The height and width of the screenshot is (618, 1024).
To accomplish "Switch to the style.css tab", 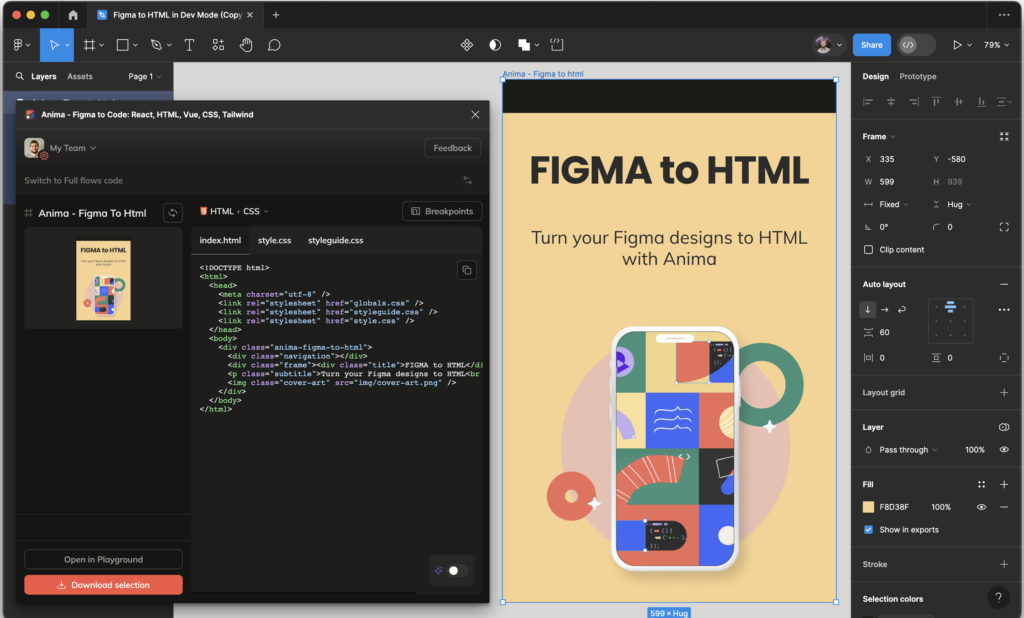I will [274, 241].
